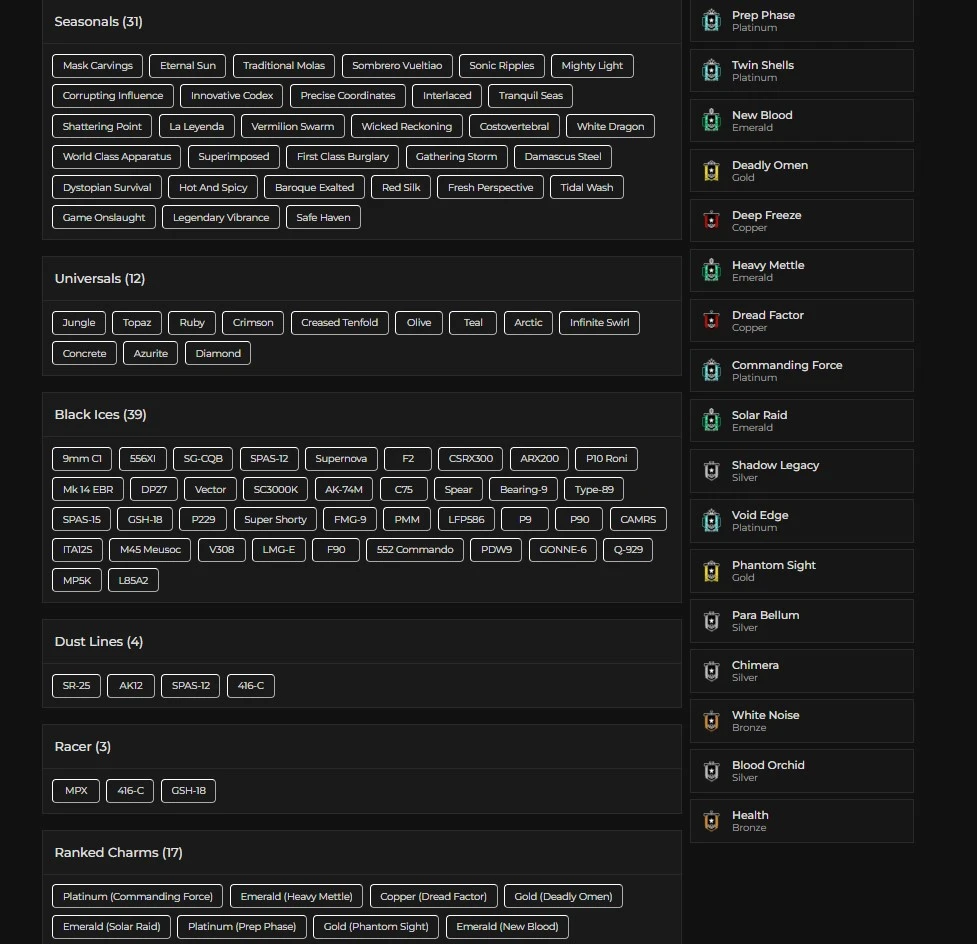Open the Seasonals (31) section header
The width and height of the screenshot is (977, 944).
98,22
